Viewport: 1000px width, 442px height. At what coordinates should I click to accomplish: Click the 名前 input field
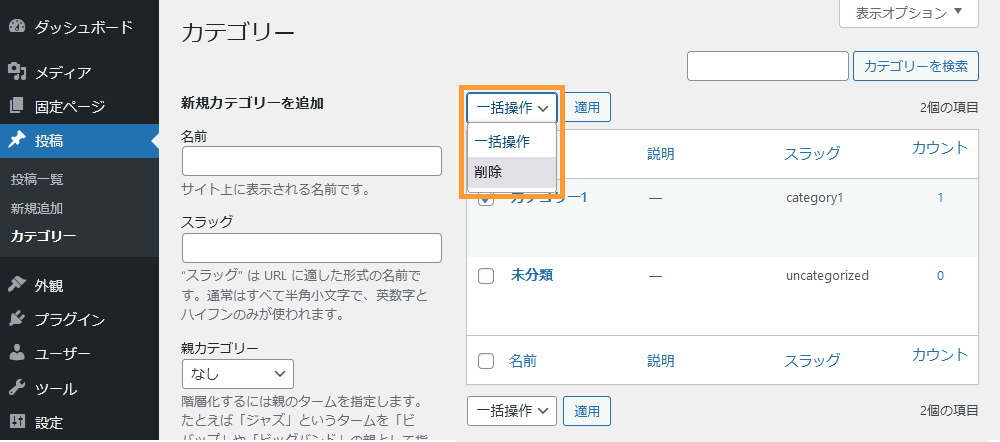pos(312,161)
